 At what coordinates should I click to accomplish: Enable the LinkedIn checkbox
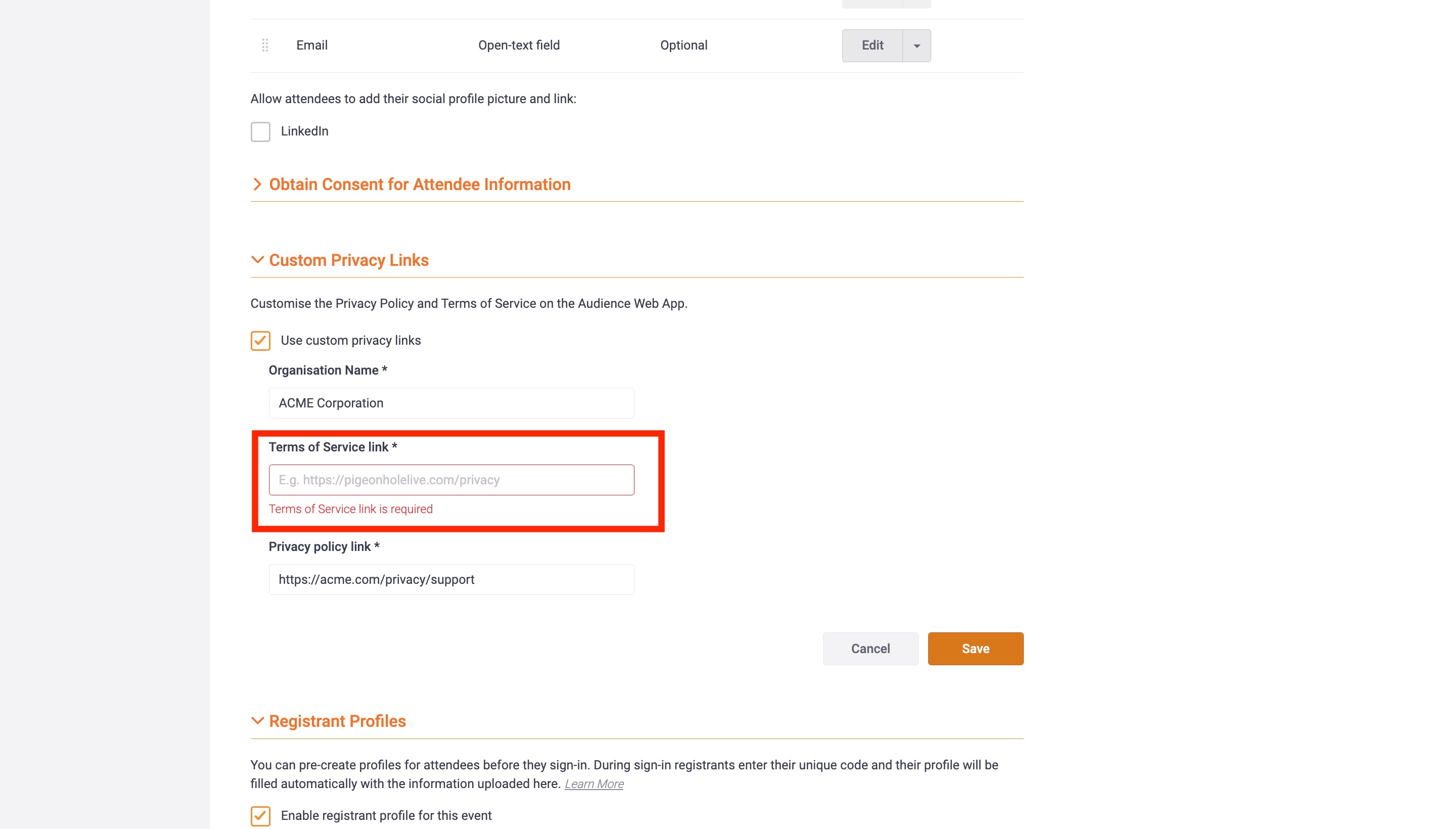tap(260, 131)
